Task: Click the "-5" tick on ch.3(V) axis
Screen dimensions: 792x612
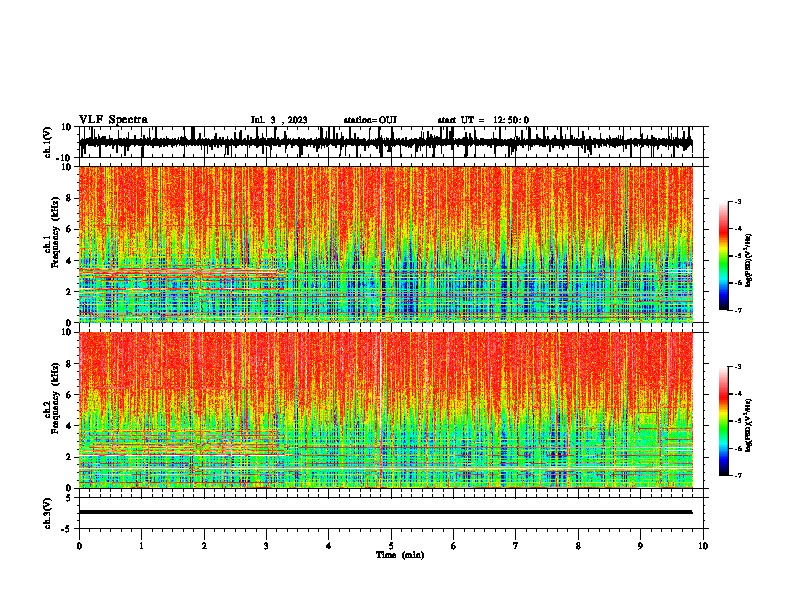Action: click(x=67, y=529)
